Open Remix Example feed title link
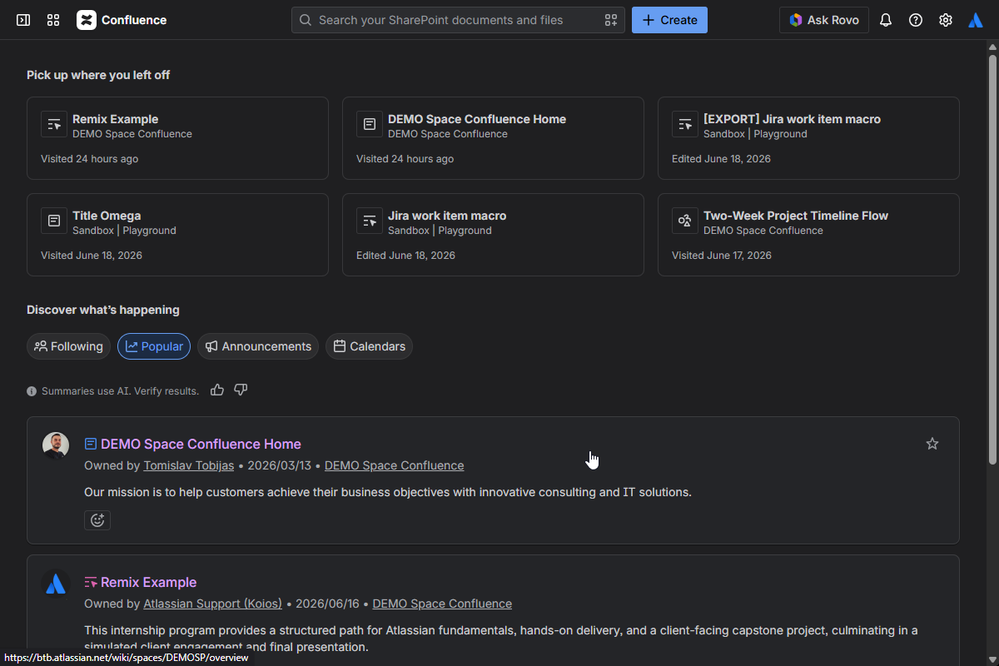The width and height of the screenshot is (999, 666). point(148,582)
